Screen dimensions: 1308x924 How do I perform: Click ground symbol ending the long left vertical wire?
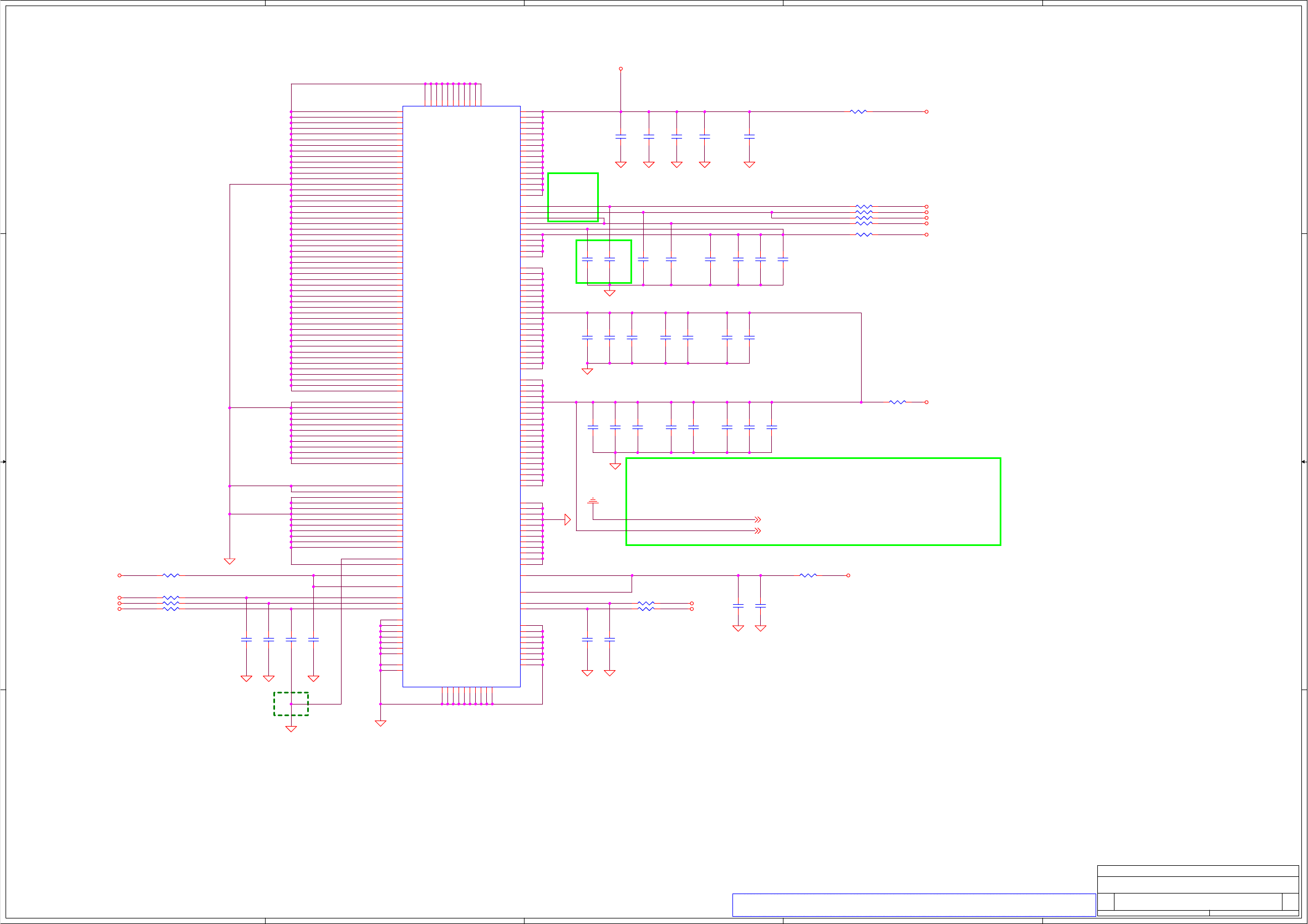pos(230,561)
